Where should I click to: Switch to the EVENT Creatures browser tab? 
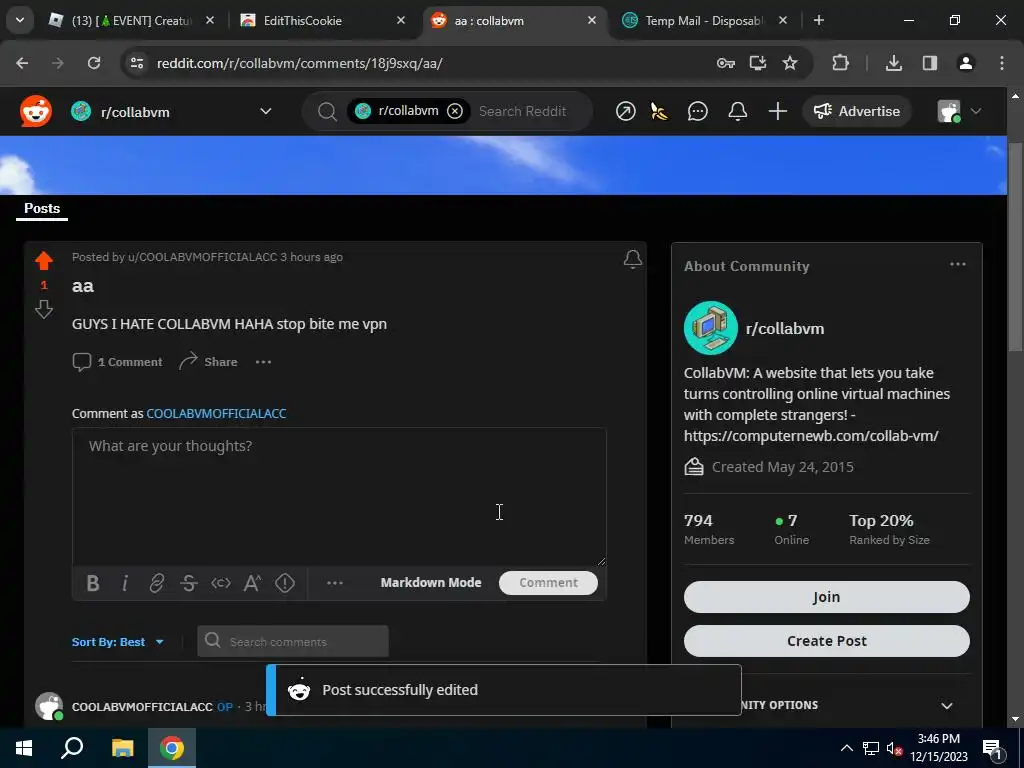tap(131, 21)
